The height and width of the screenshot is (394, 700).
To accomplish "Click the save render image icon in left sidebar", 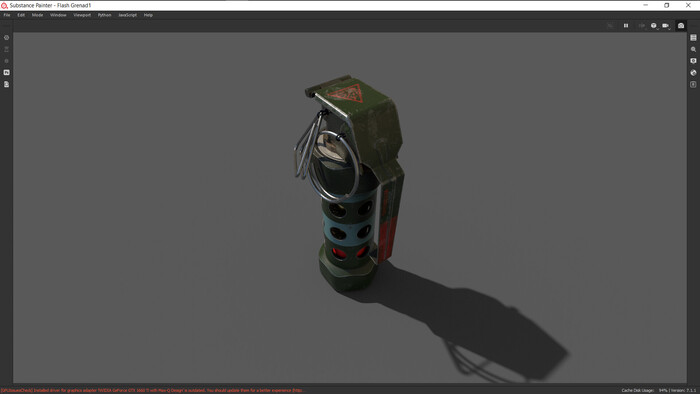I will click(6, 84).
